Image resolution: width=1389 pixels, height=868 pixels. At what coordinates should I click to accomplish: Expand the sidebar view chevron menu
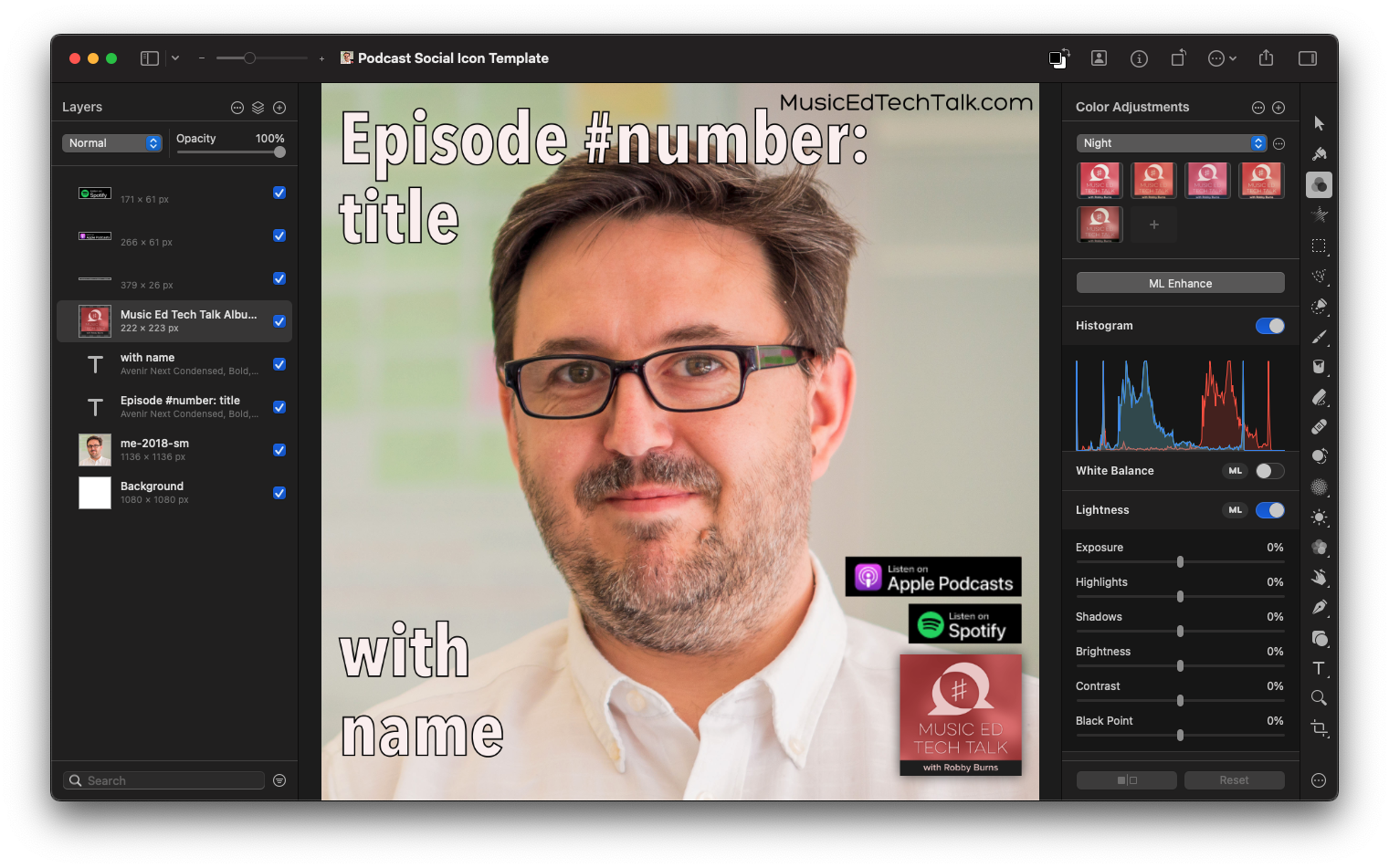click(x=175, y=58)
